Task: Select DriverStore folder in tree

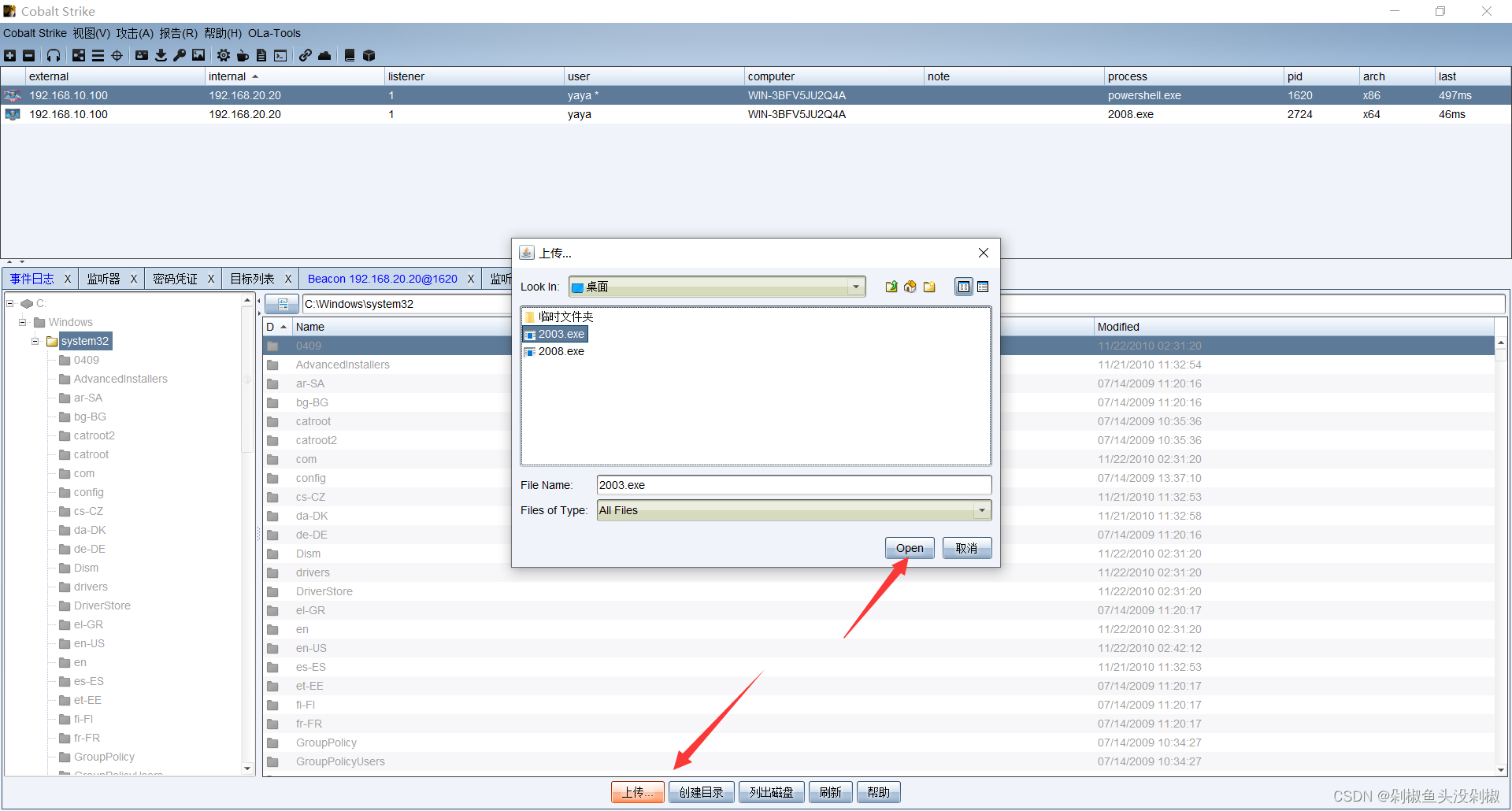Action: click(102, 605)
